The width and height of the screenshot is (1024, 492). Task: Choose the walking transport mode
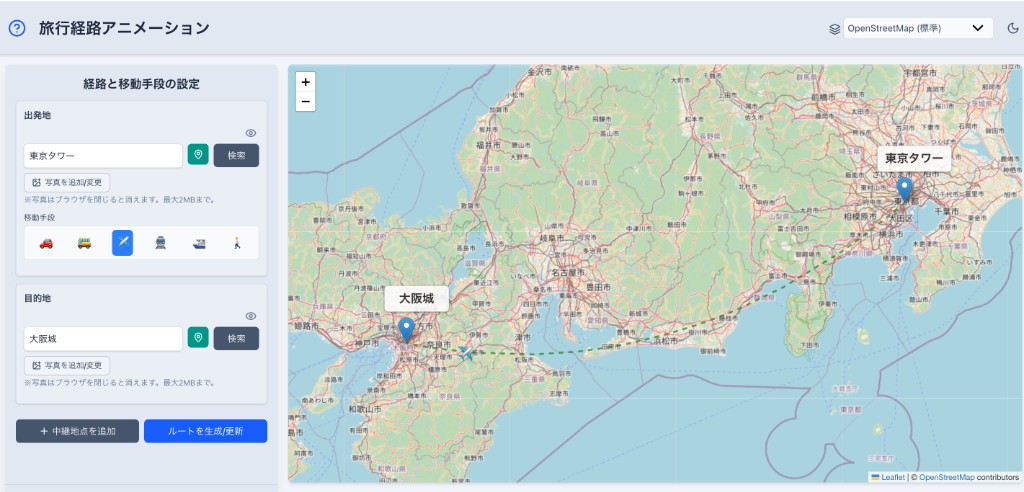237,243
